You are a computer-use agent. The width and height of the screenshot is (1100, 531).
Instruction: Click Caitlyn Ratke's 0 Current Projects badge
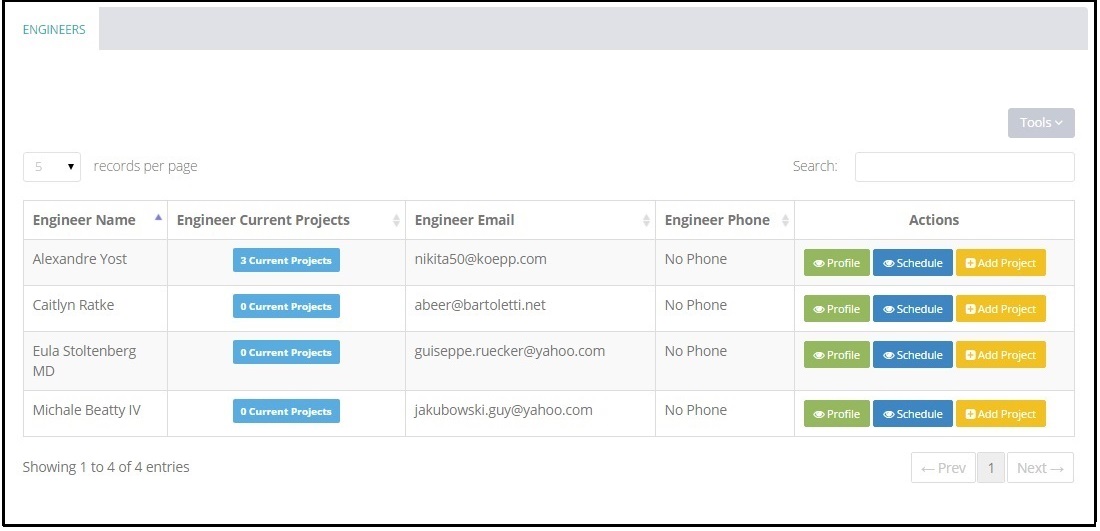(x=286, y=307)
